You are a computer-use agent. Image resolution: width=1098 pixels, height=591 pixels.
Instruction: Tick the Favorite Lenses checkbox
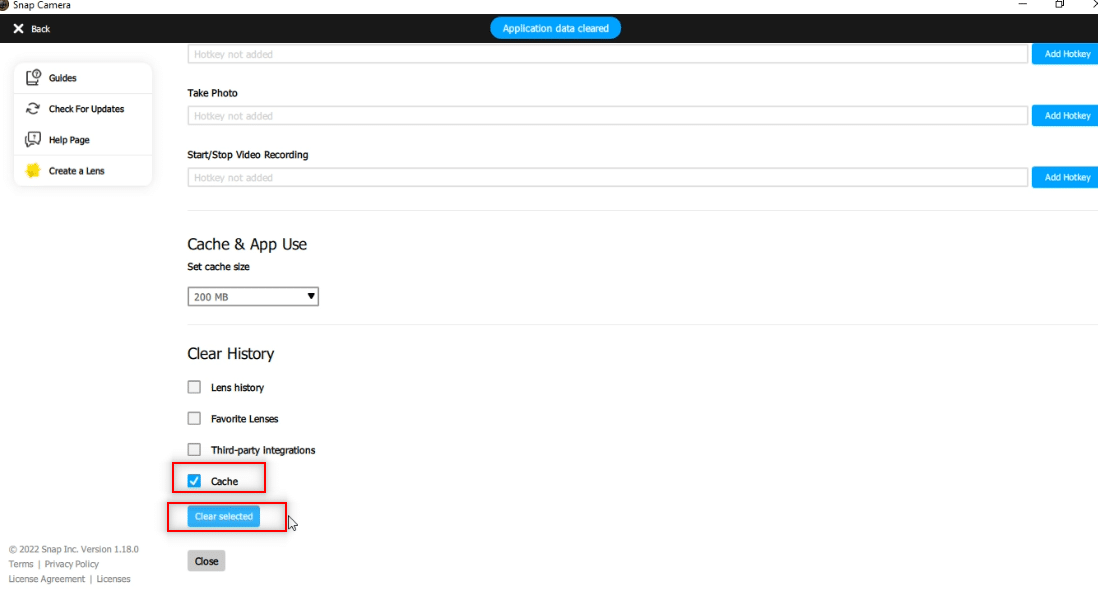point(194,418)
